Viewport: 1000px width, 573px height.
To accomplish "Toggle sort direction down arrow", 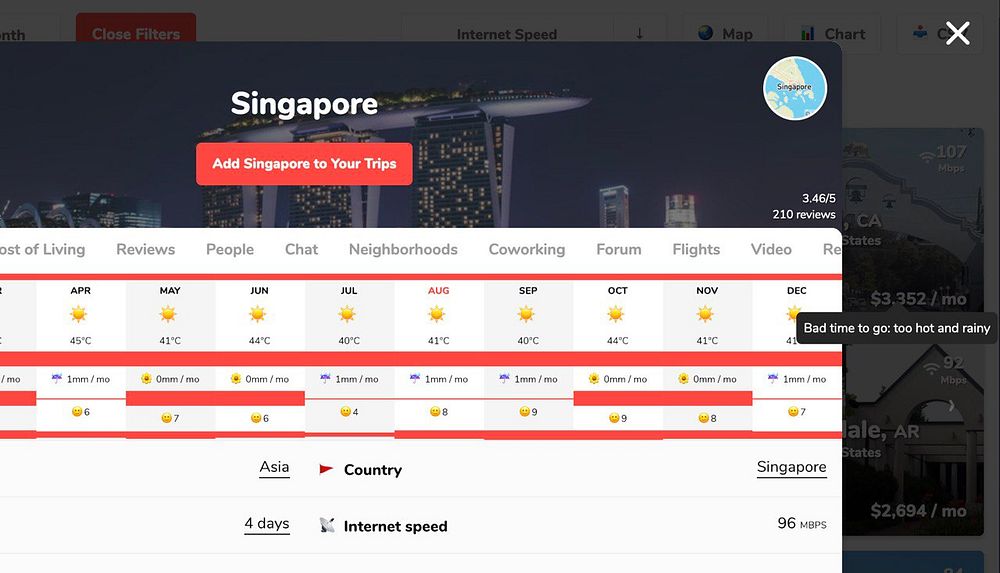I will 639,34.
